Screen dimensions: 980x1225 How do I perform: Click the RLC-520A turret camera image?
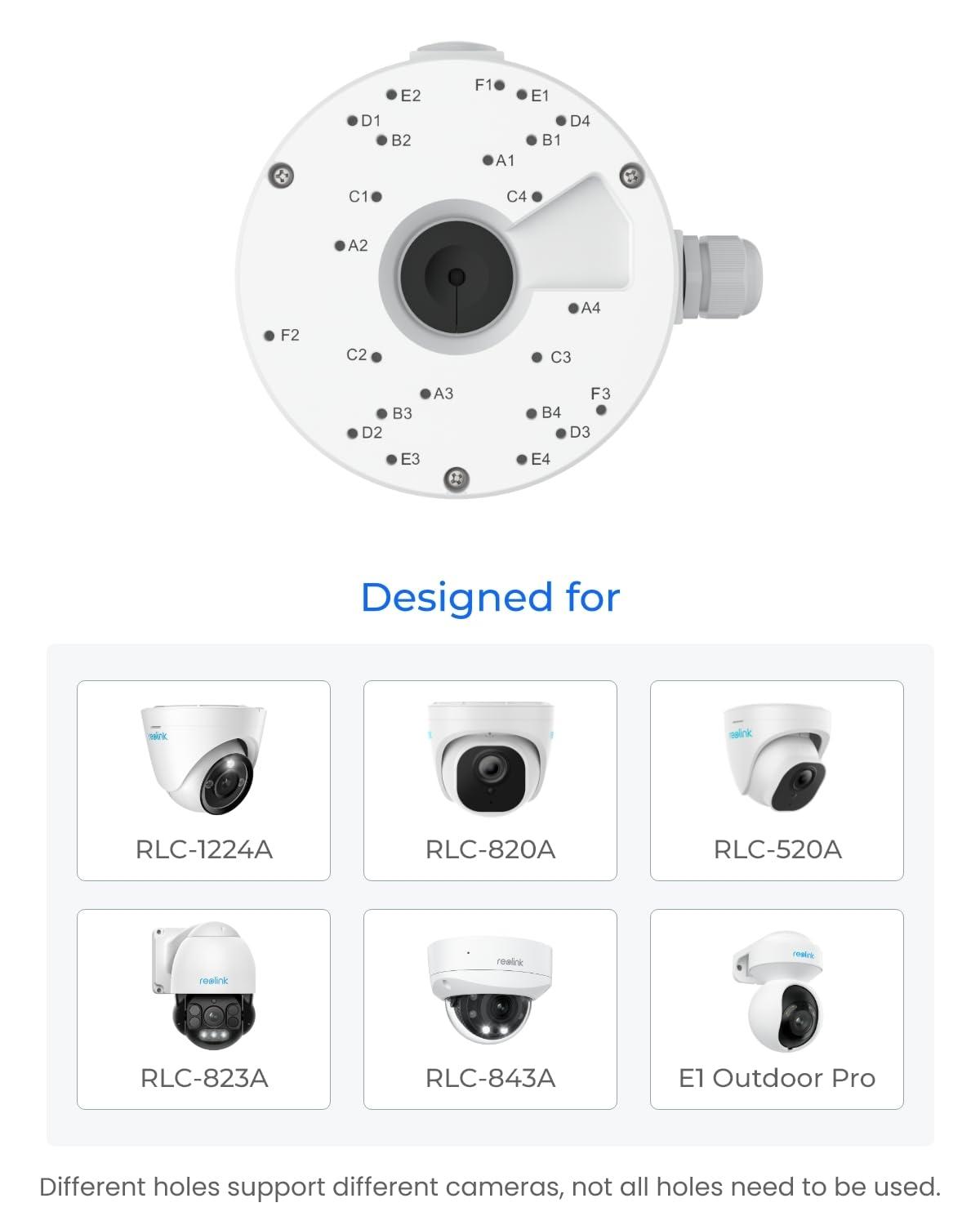tap(777, 757)
